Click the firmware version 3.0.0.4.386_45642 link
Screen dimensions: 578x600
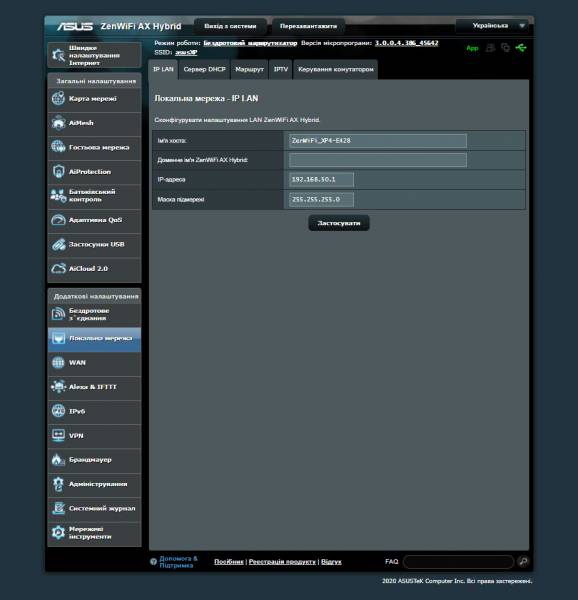coord(406,43)
